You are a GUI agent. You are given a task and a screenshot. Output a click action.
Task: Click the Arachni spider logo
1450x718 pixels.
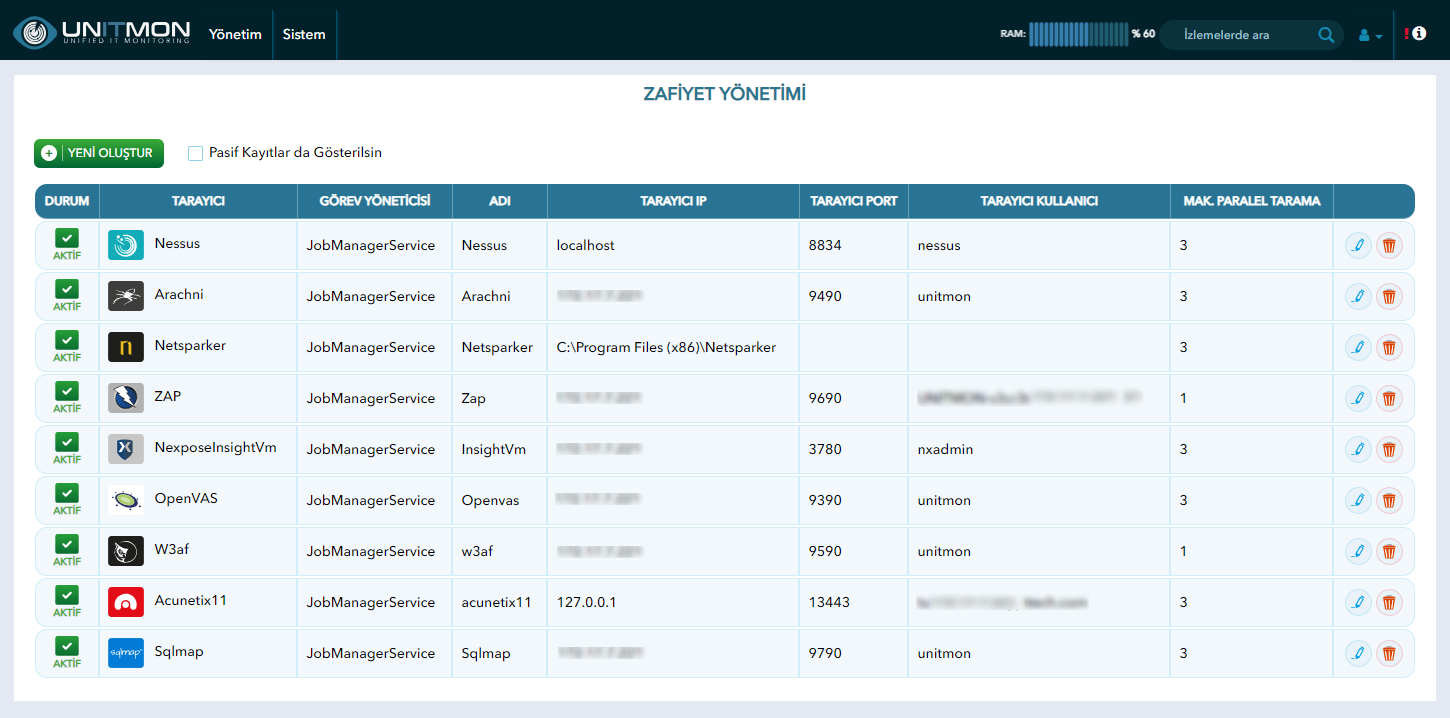point(126,296)
